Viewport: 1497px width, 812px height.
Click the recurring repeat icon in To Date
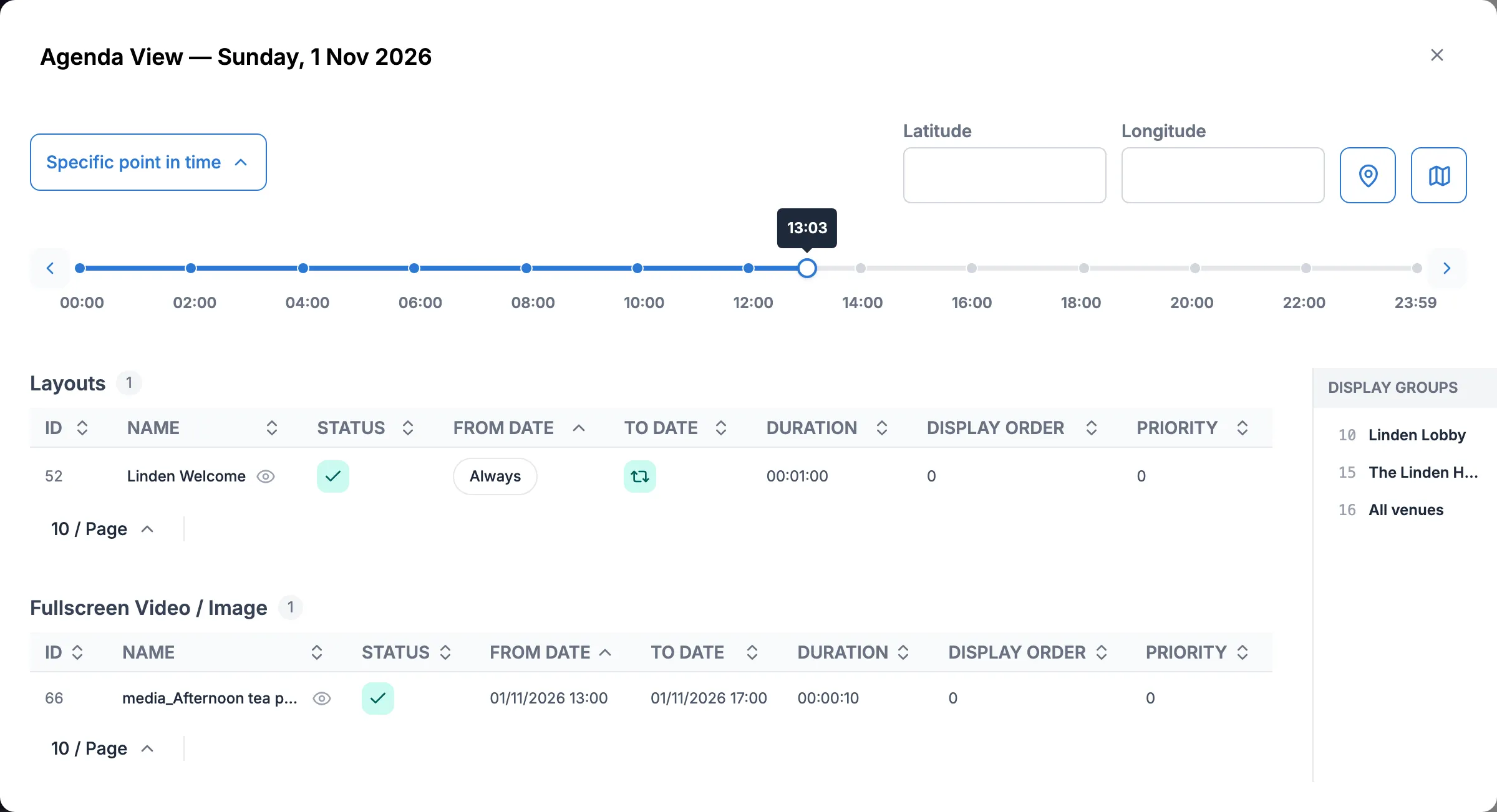640,476
